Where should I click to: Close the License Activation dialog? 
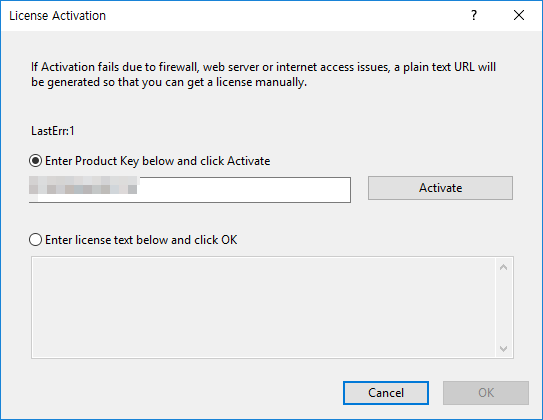click(519, 15)
